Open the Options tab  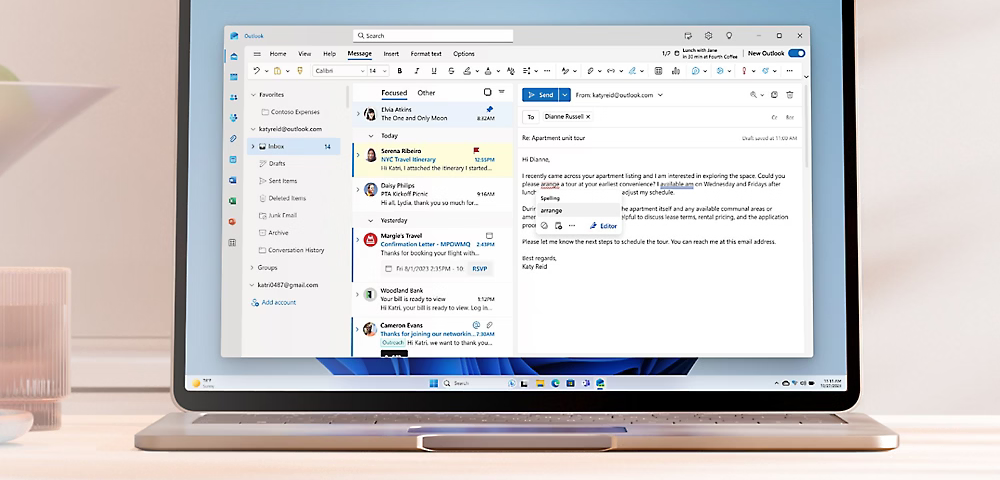click(x=464, y=54)
